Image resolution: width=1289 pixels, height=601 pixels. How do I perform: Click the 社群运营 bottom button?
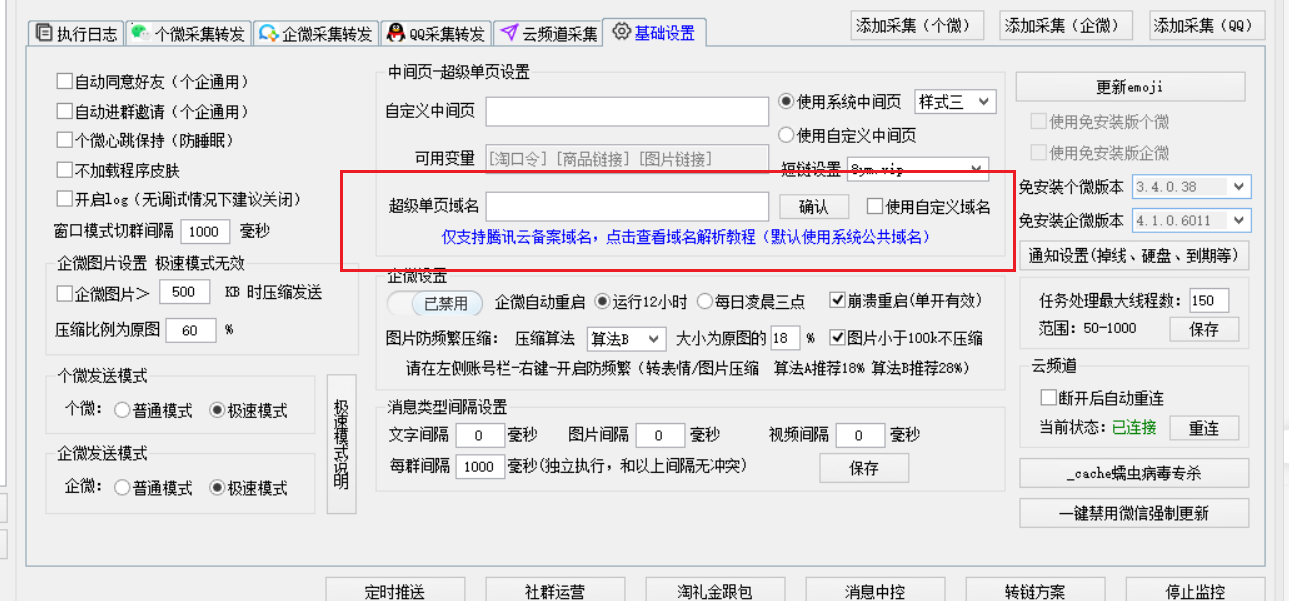[x=555, y=591]
